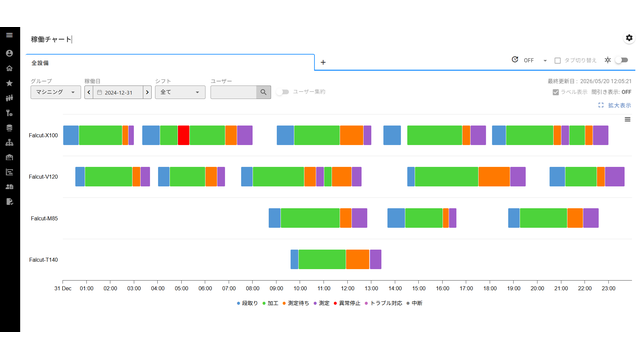640x360 pixels.
Task: Click the green 加工 bar on Falcut-T140
Action: point(322,259)
